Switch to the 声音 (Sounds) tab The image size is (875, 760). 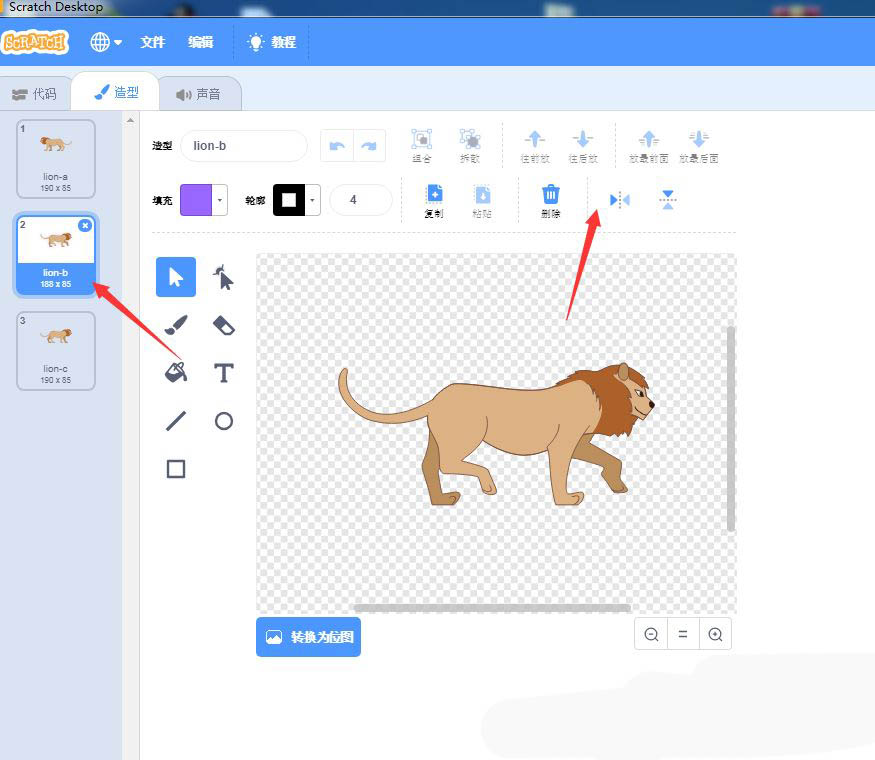(x=200, y=94)
